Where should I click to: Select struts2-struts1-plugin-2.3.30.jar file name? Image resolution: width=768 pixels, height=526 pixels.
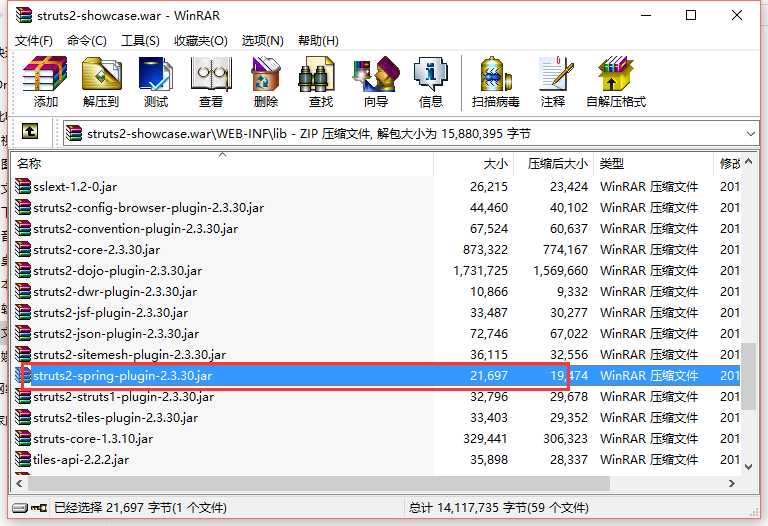coord(123,397)
